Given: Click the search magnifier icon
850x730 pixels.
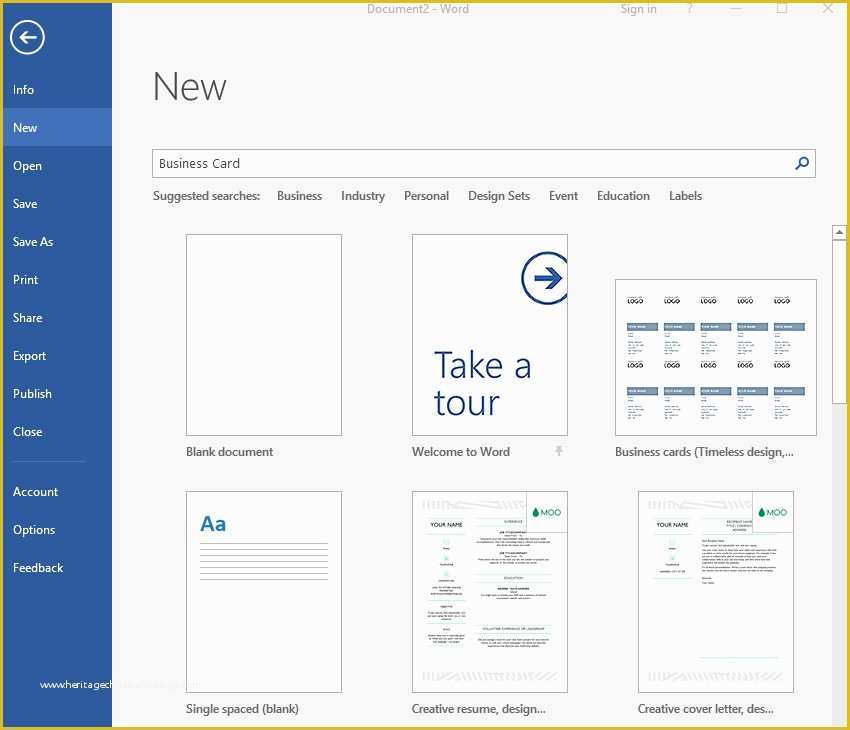Looking at the screenshot, I should (x=802, y=163).
